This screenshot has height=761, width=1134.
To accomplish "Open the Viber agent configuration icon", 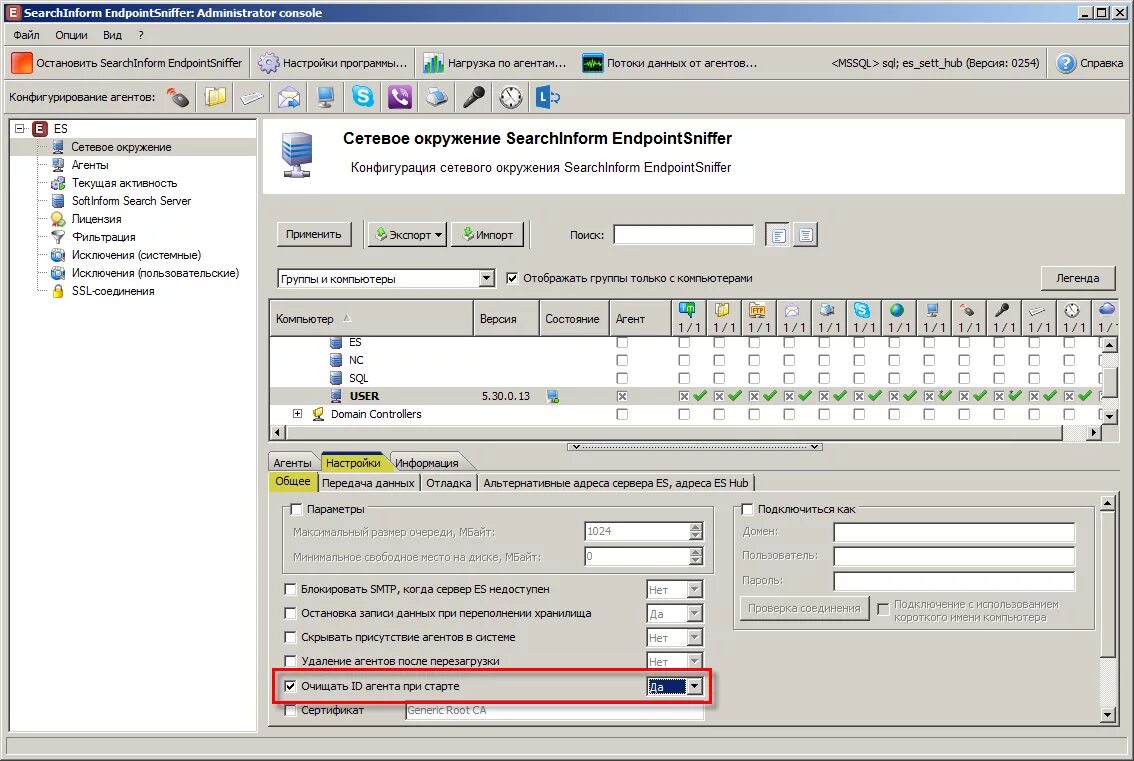I will 400,97.
